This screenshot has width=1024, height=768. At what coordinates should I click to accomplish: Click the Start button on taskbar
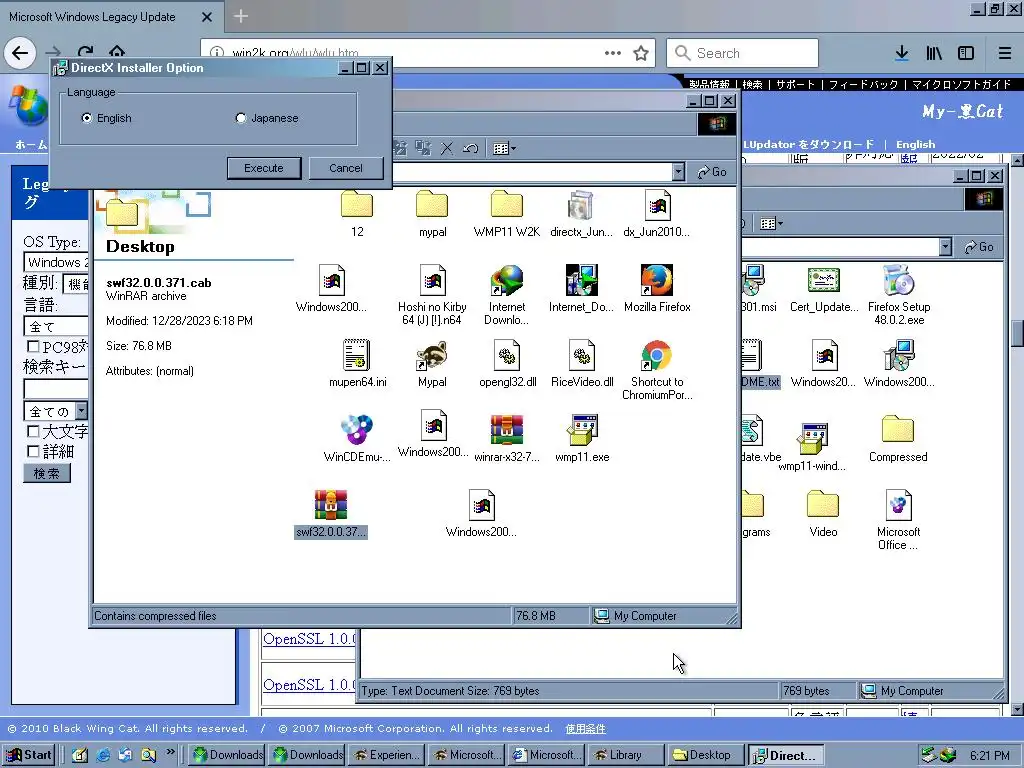pos(30,755)
